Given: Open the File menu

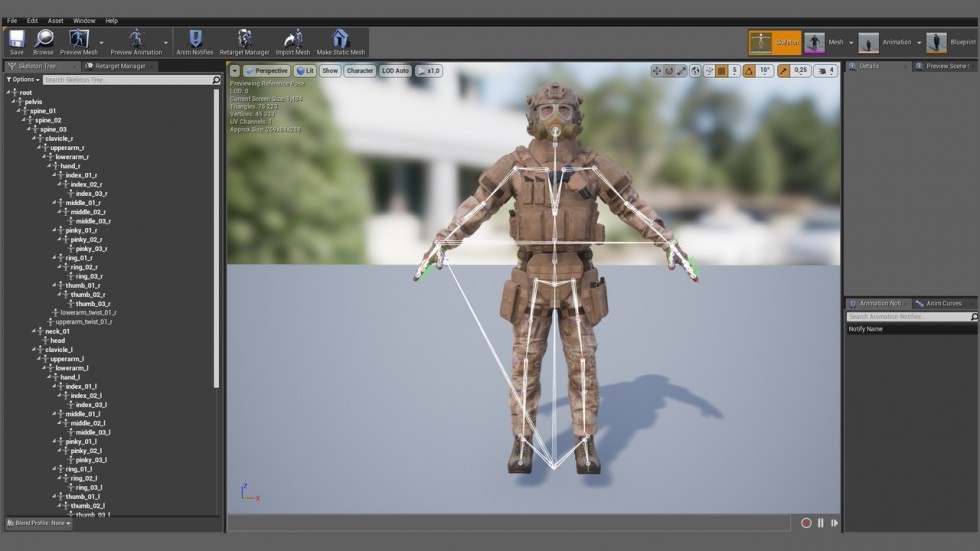Looking at the screenshot, I should click(x=12, y=21).
